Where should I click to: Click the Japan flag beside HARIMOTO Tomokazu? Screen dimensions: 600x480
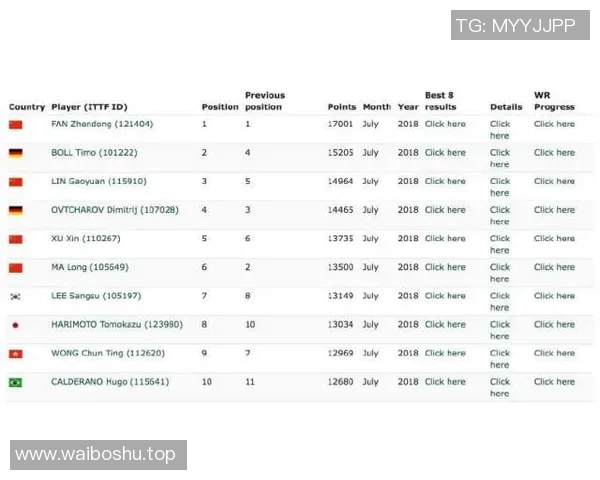click(15, 325)
